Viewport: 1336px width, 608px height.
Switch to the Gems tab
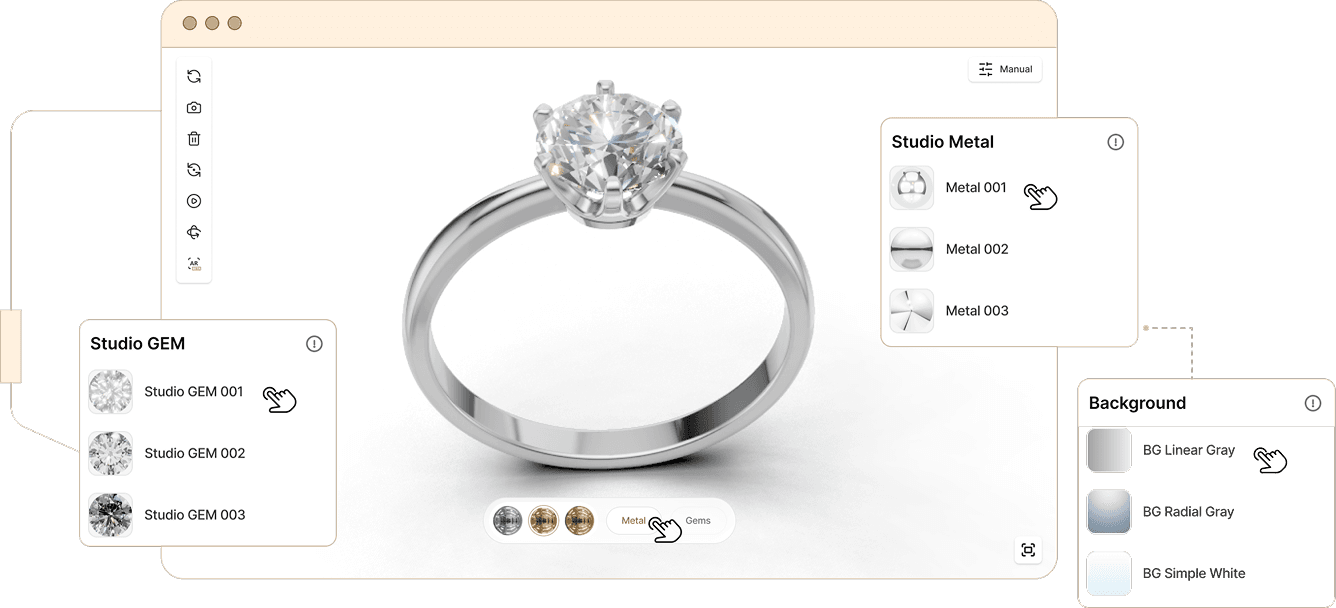[698, 521]
